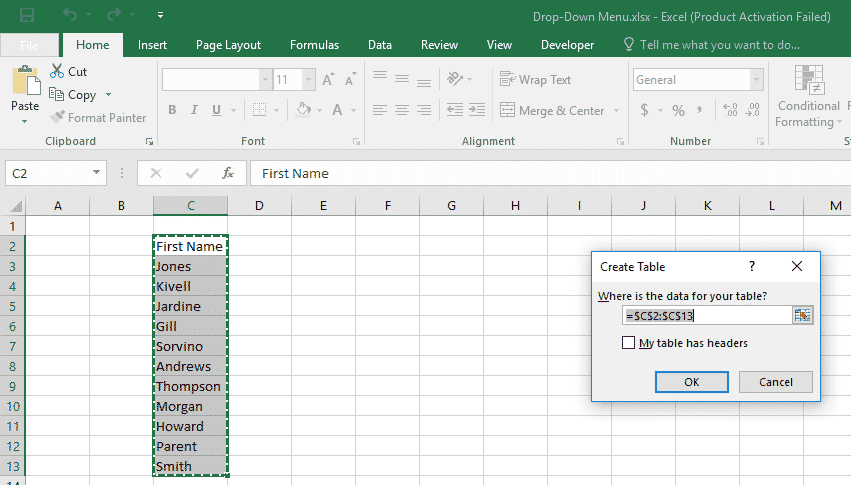The image size is (851, 485).
Task: Expand the Name Box dropdown
Action: point(97,173)
